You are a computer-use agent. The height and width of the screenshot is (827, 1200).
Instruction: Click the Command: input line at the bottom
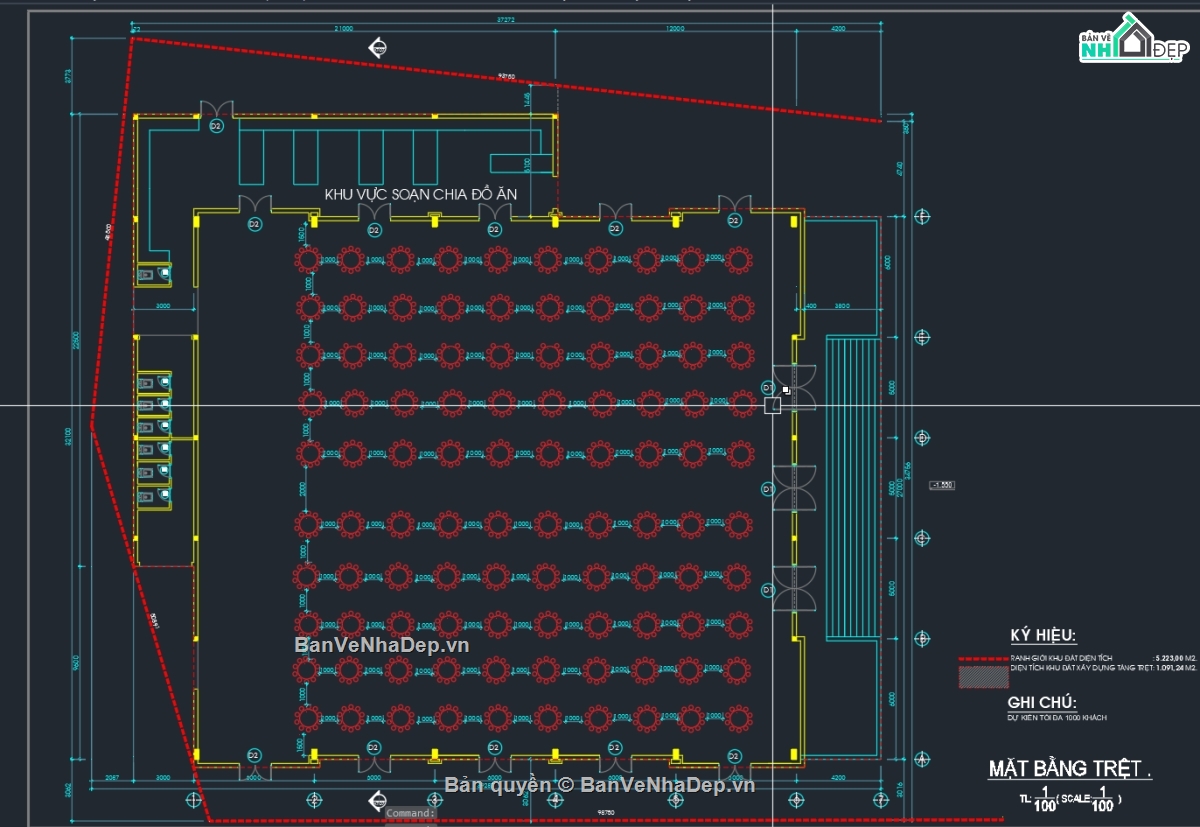click(411, 813)
